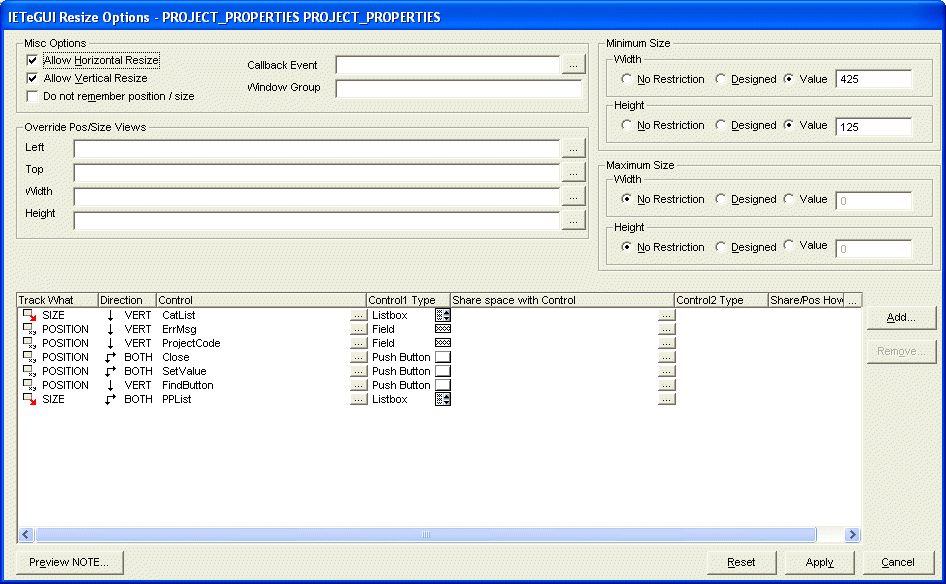Select Designed for Minimum Size Width

[721, 79]
